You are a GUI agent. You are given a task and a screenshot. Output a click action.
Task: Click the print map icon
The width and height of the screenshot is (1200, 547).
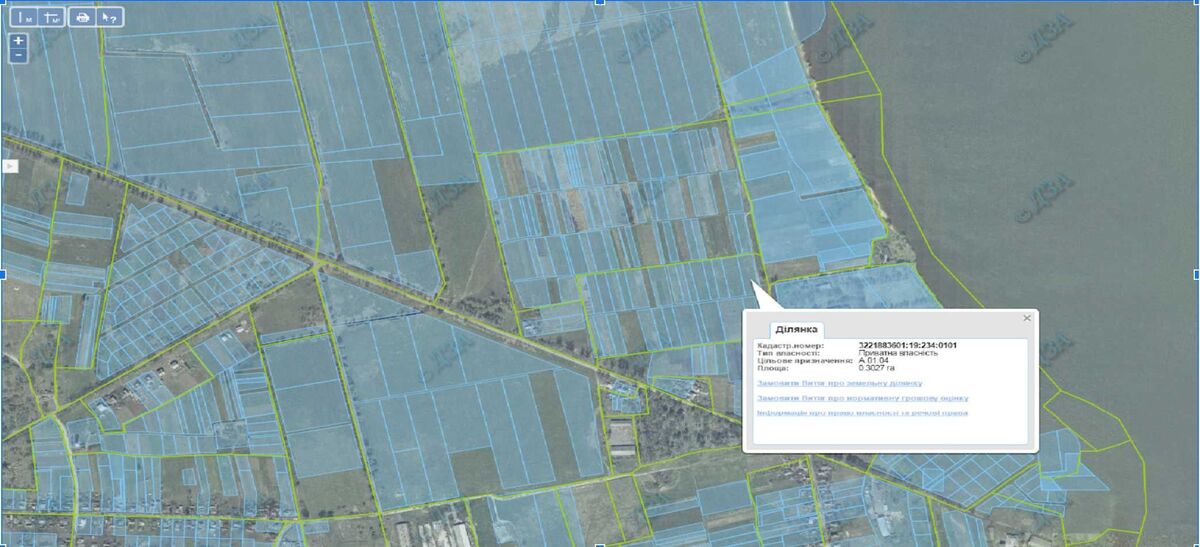[82, 17]
